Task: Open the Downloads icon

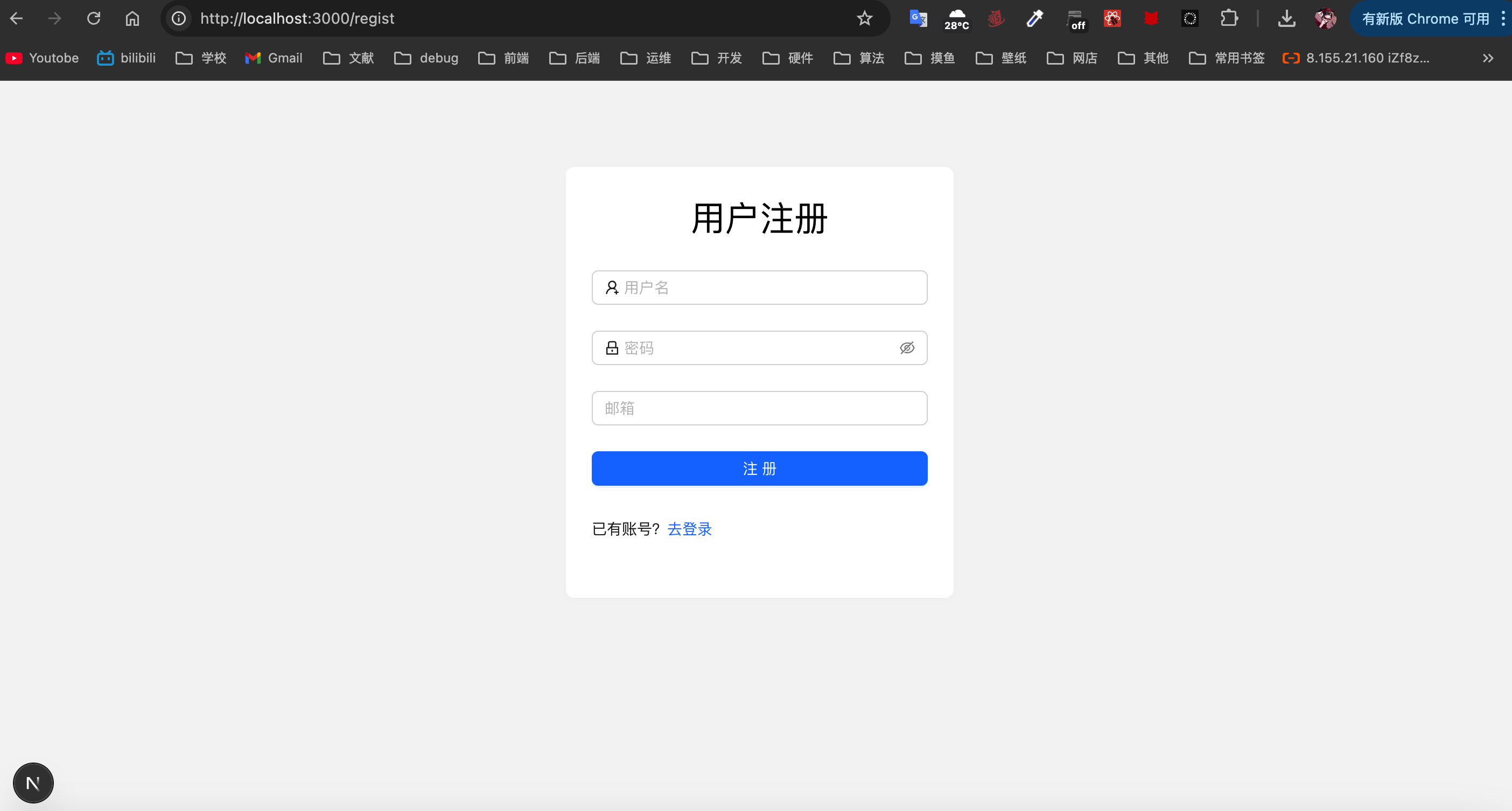Action: tap(1286, 19)
